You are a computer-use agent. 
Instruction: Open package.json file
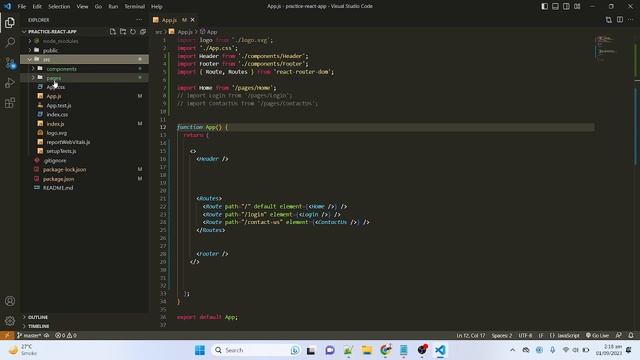pos(58,179)
